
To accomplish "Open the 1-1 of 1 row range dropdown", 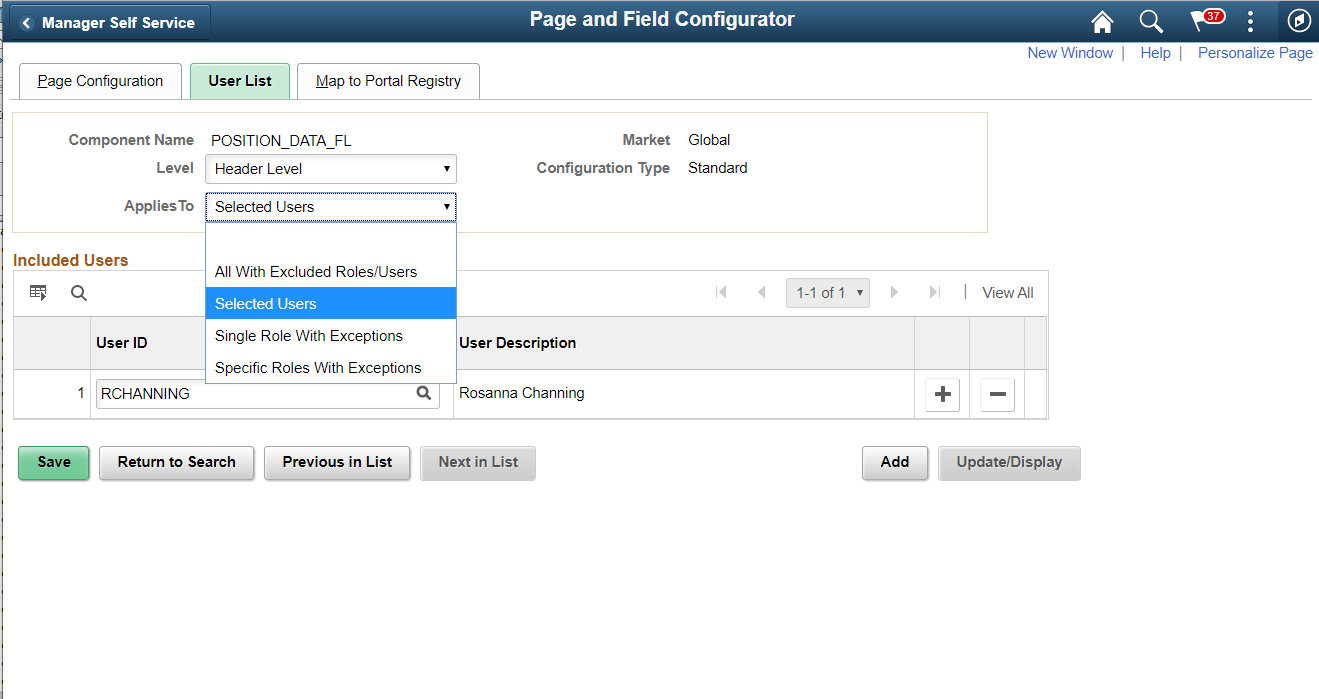I will pos(828,293).
